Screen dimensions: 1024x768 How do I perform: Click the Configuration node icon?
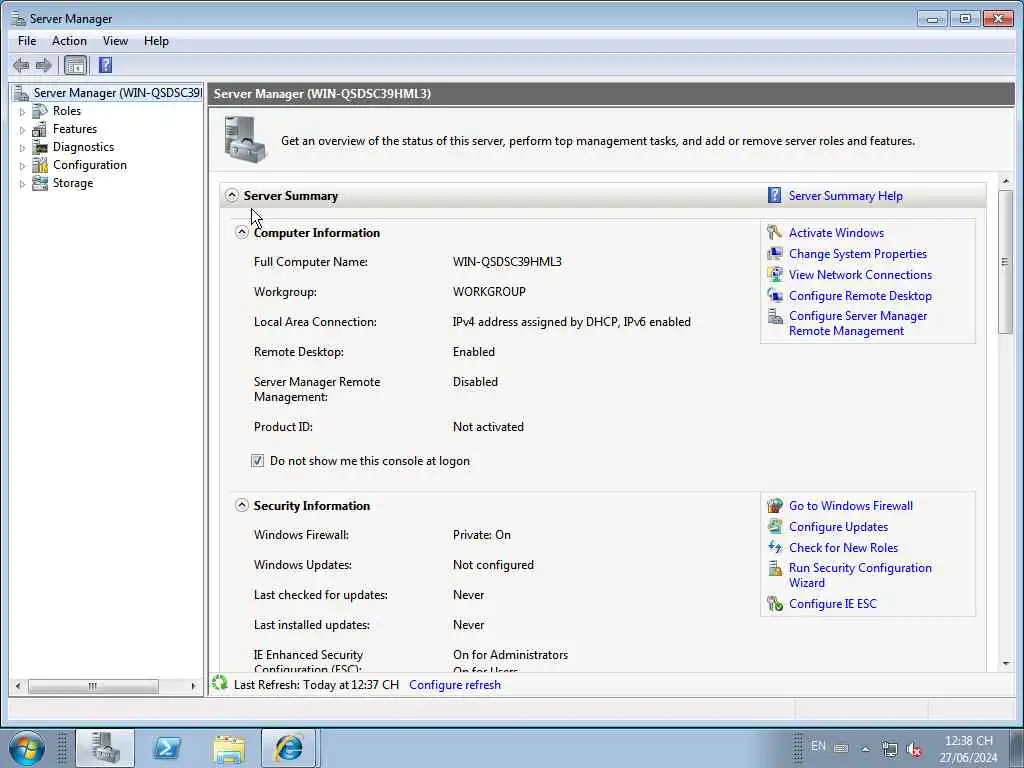[x=40, y=165]
